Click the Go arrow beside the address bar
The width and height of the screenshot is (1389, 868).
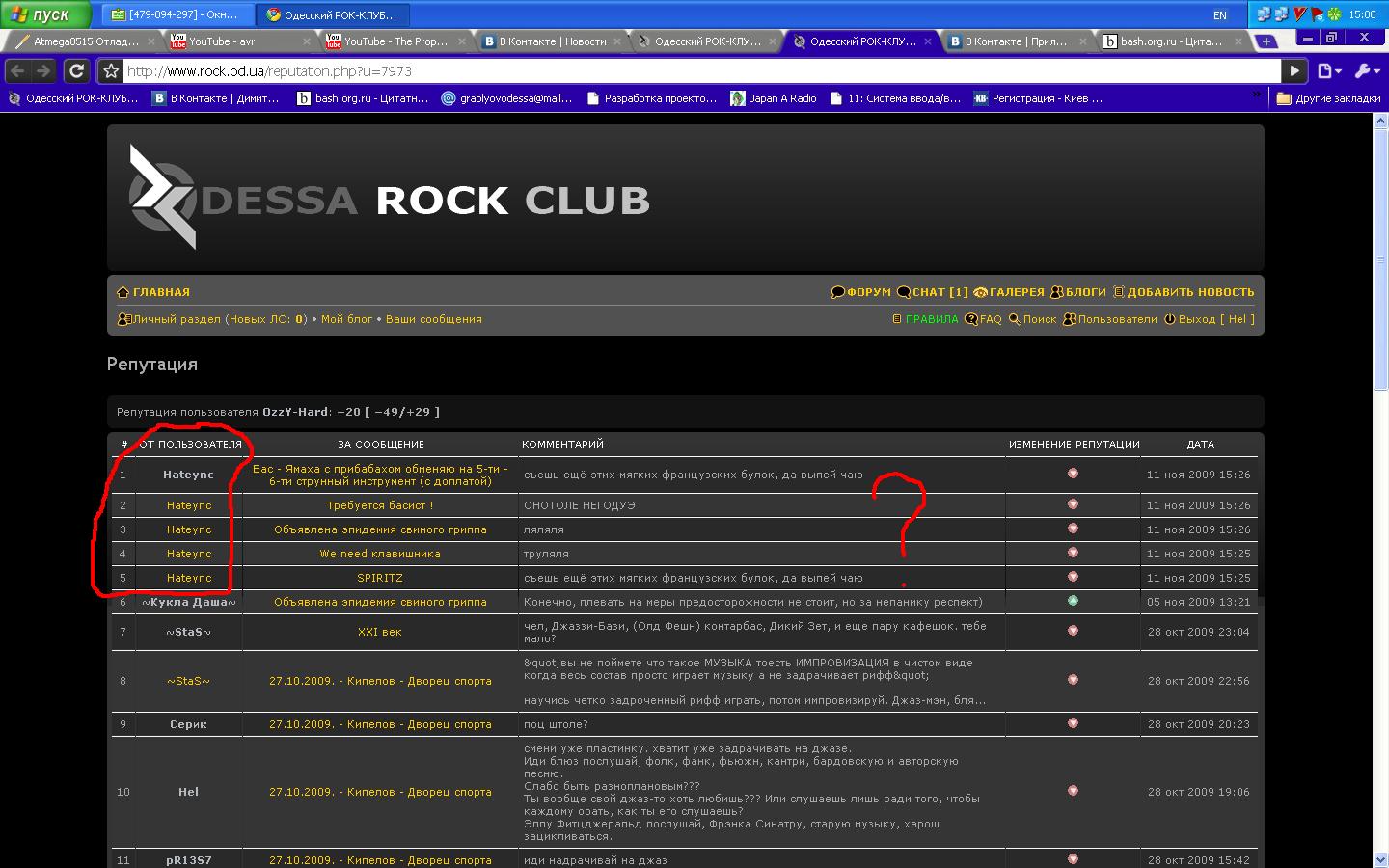click(1294, 70)
